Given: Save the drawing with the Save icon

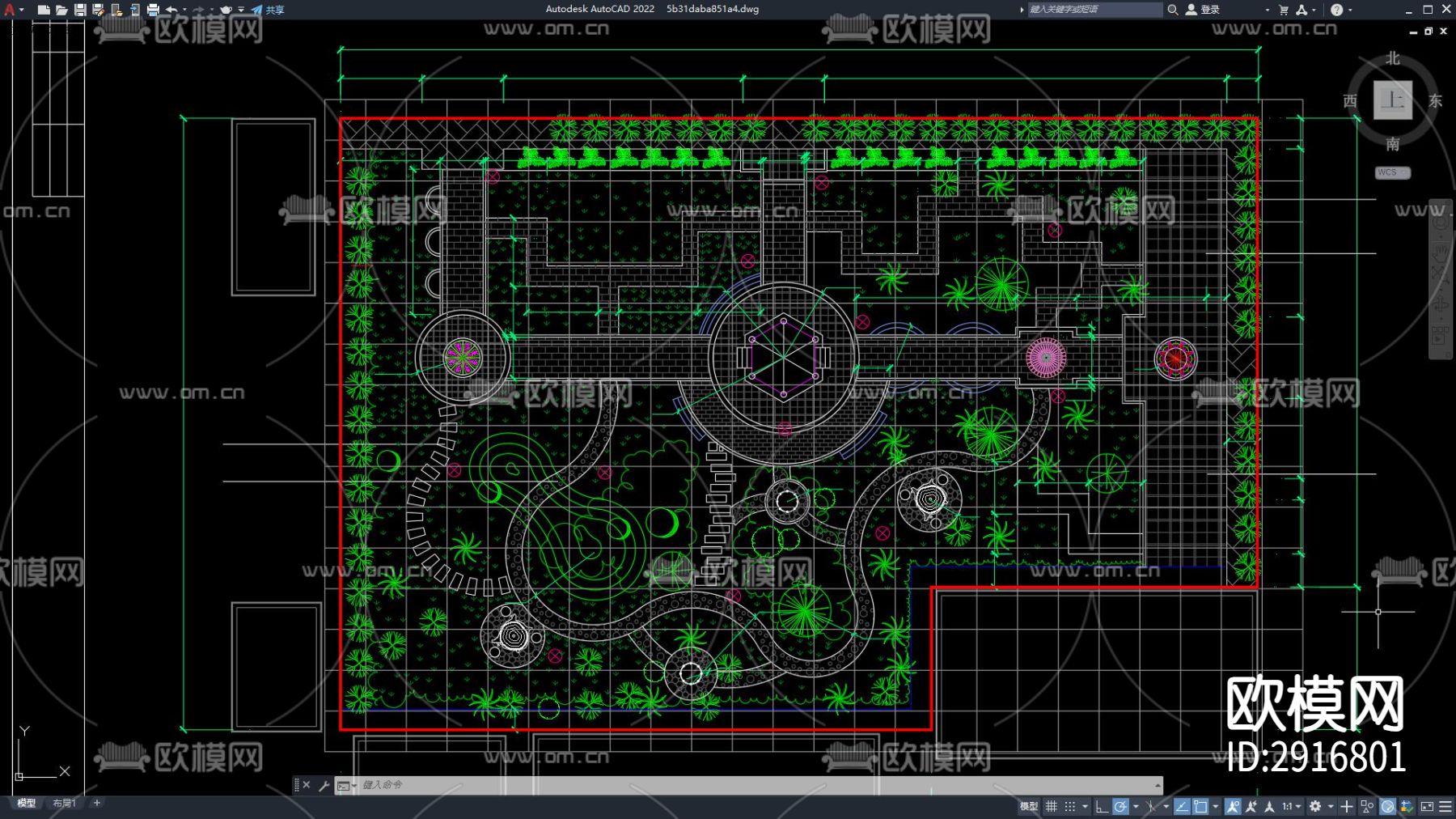Looking at the screenshot, I should [x=80, y=10].
